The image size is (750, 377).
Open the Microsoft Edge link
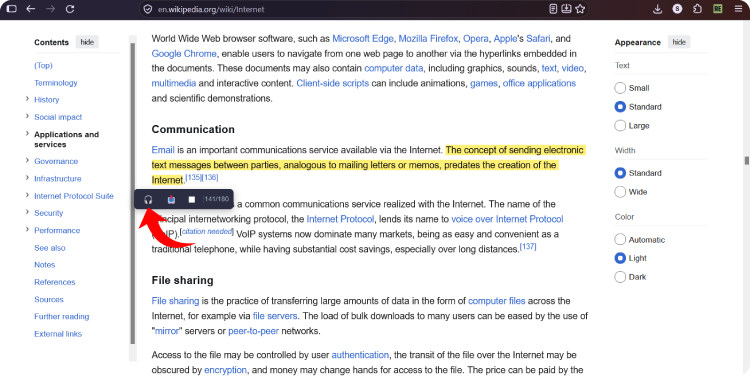[x=363, y=38]
